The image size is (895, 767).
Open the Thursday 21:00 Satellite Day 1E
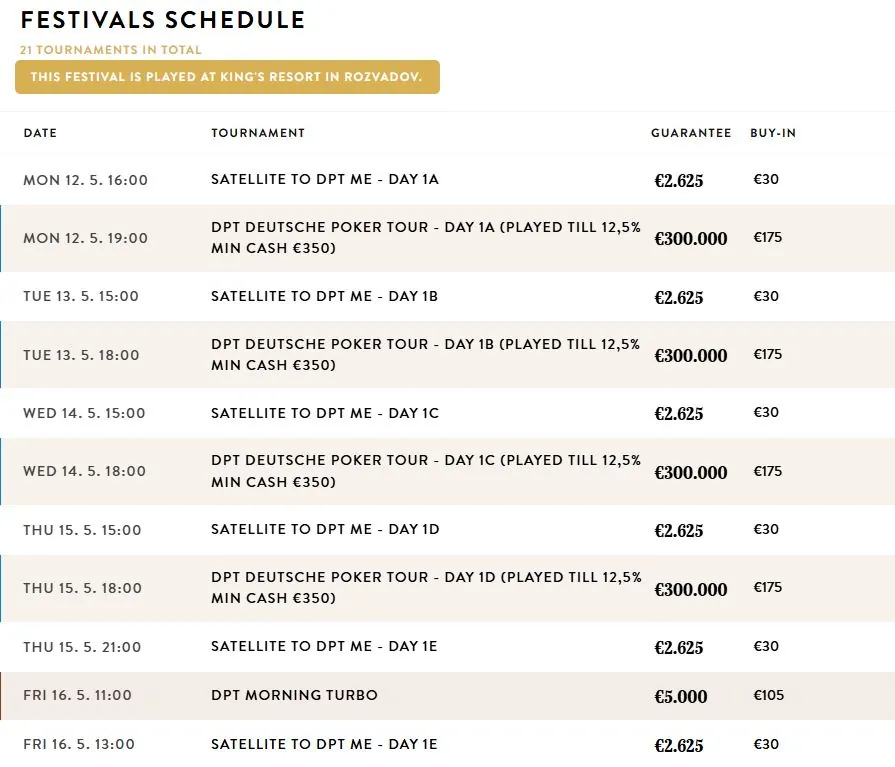pos(325,647)
